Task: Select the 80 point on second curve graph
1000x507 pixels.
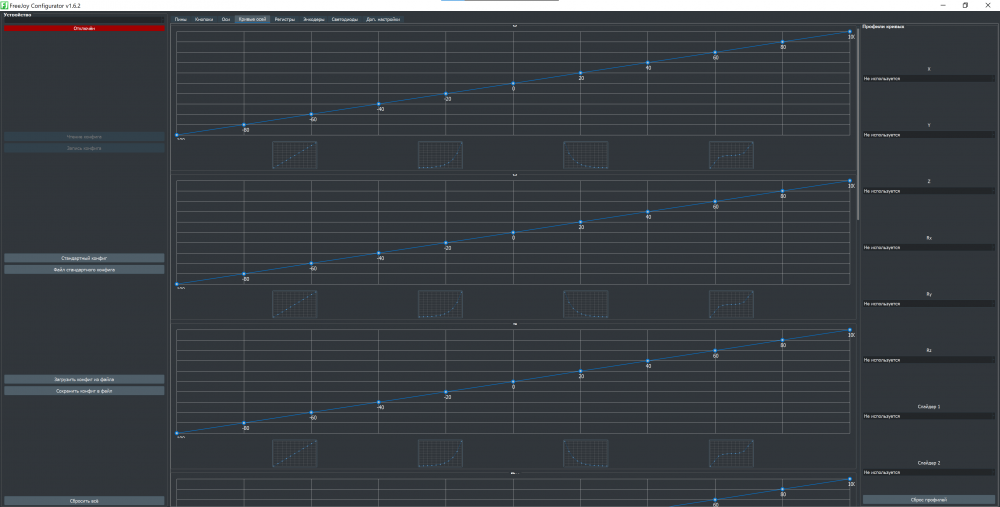Action: (783, 191)
